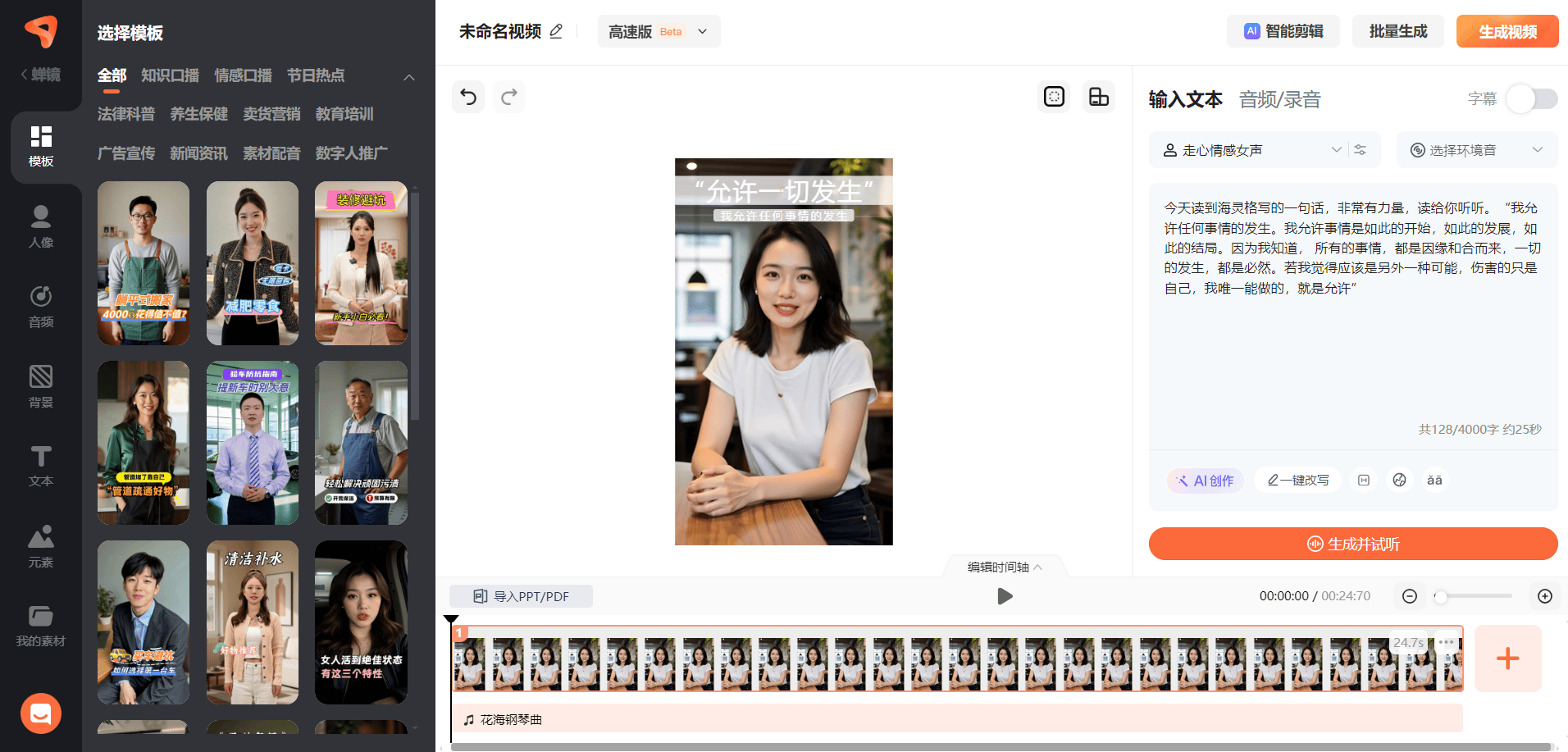Open the 人像 sidebar panel

pyautogui.click(x=41, y=226)
